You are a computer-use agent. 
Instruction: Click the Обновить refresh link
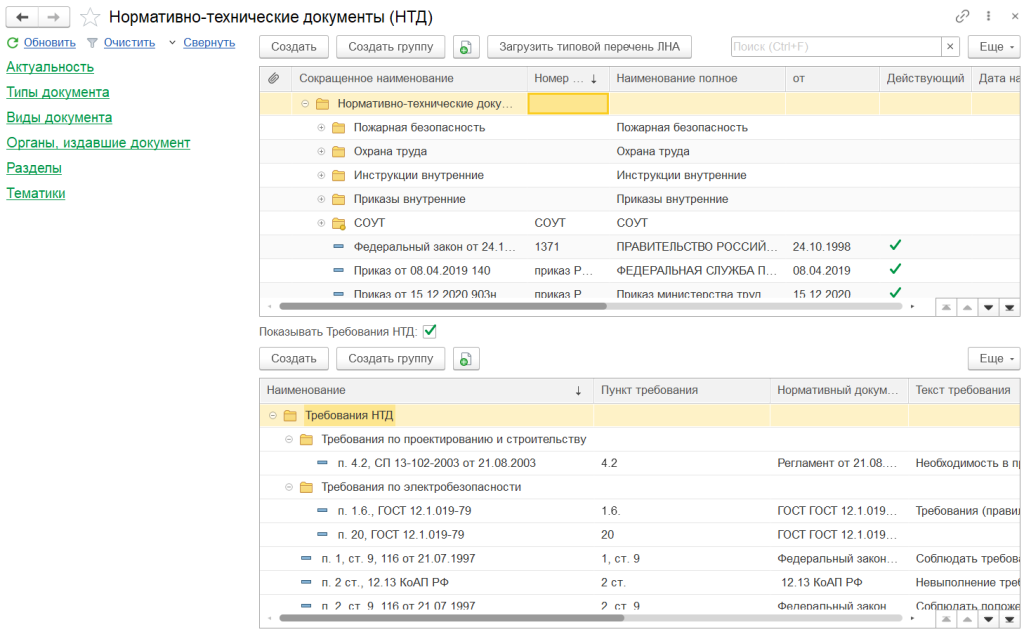pos(49,42)
